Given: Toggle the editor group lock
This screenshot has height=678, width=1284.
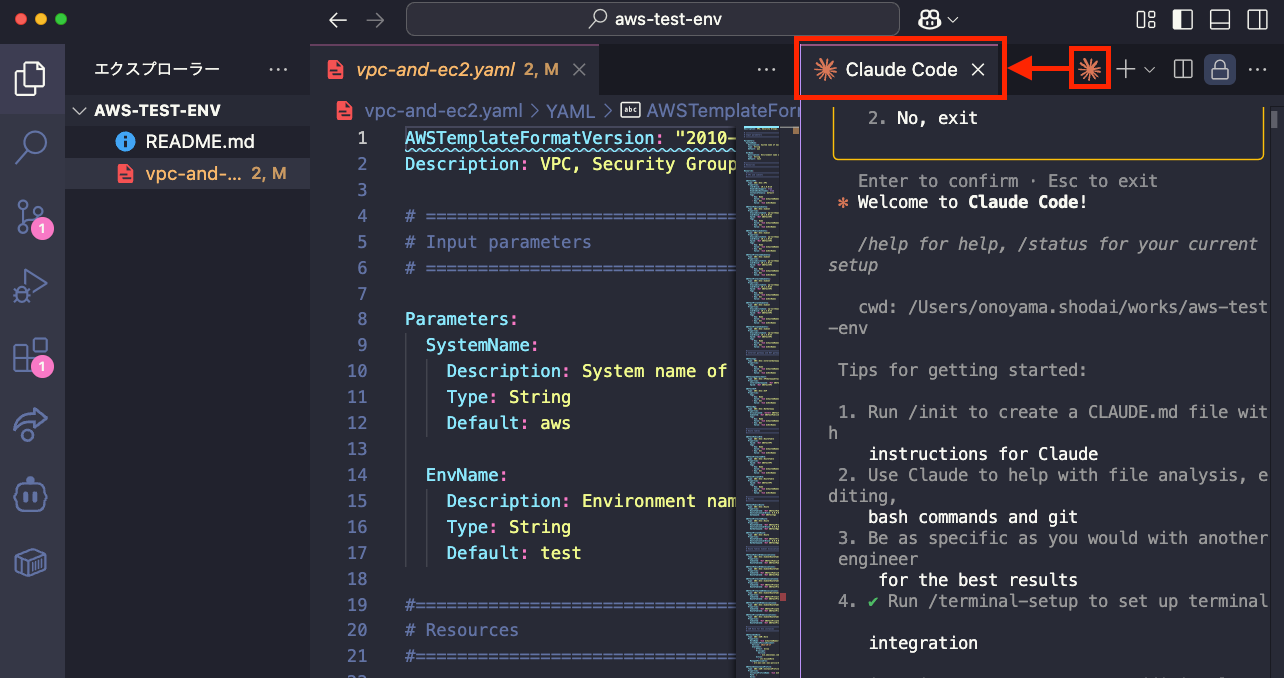Looking at the screenshot, I should (x=1219, y=69).
